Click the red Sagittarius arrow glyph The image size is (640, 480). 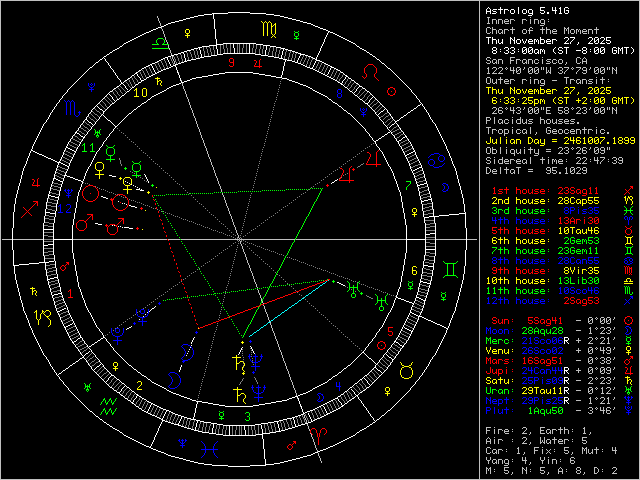point(30,212)
